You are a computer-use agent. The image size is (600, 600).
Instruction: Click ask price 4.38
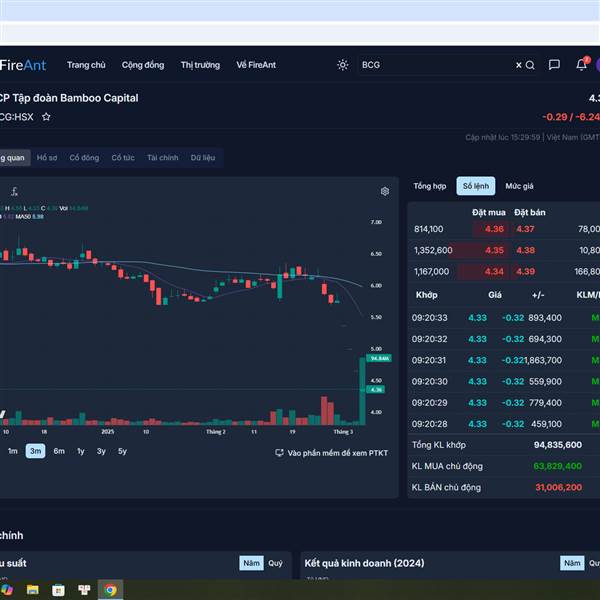(525, 250)
